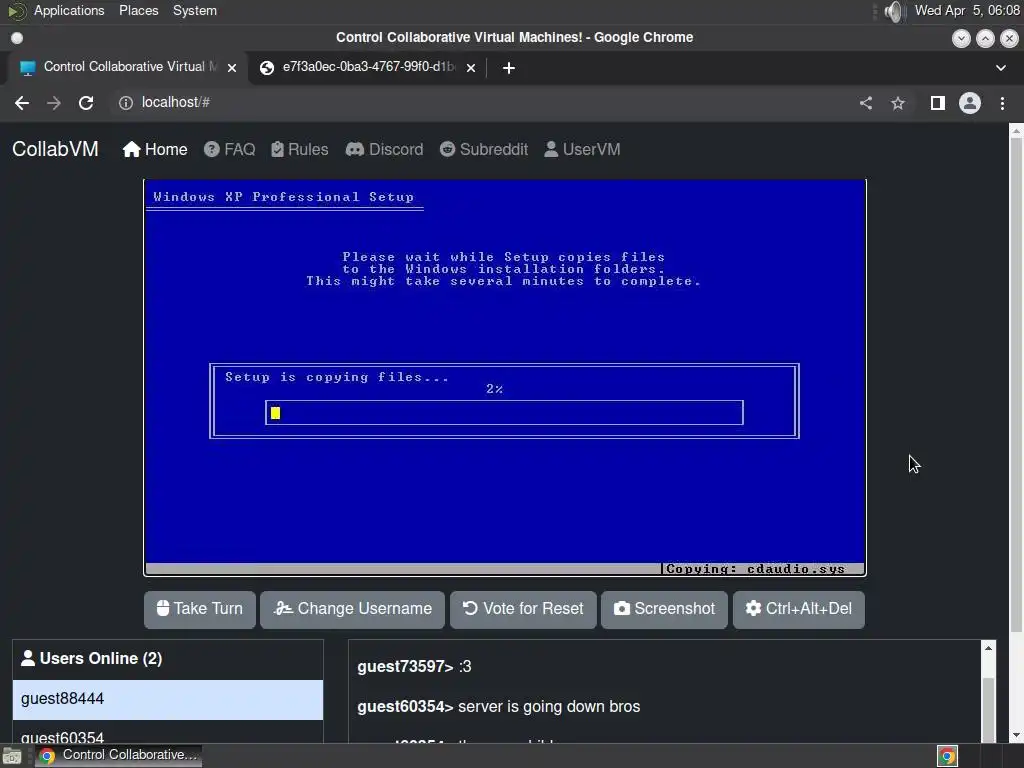Take a Screenshot of the VM
Image resolution: width=1024 pixels, height=768 pixels.
click(664, 609)
